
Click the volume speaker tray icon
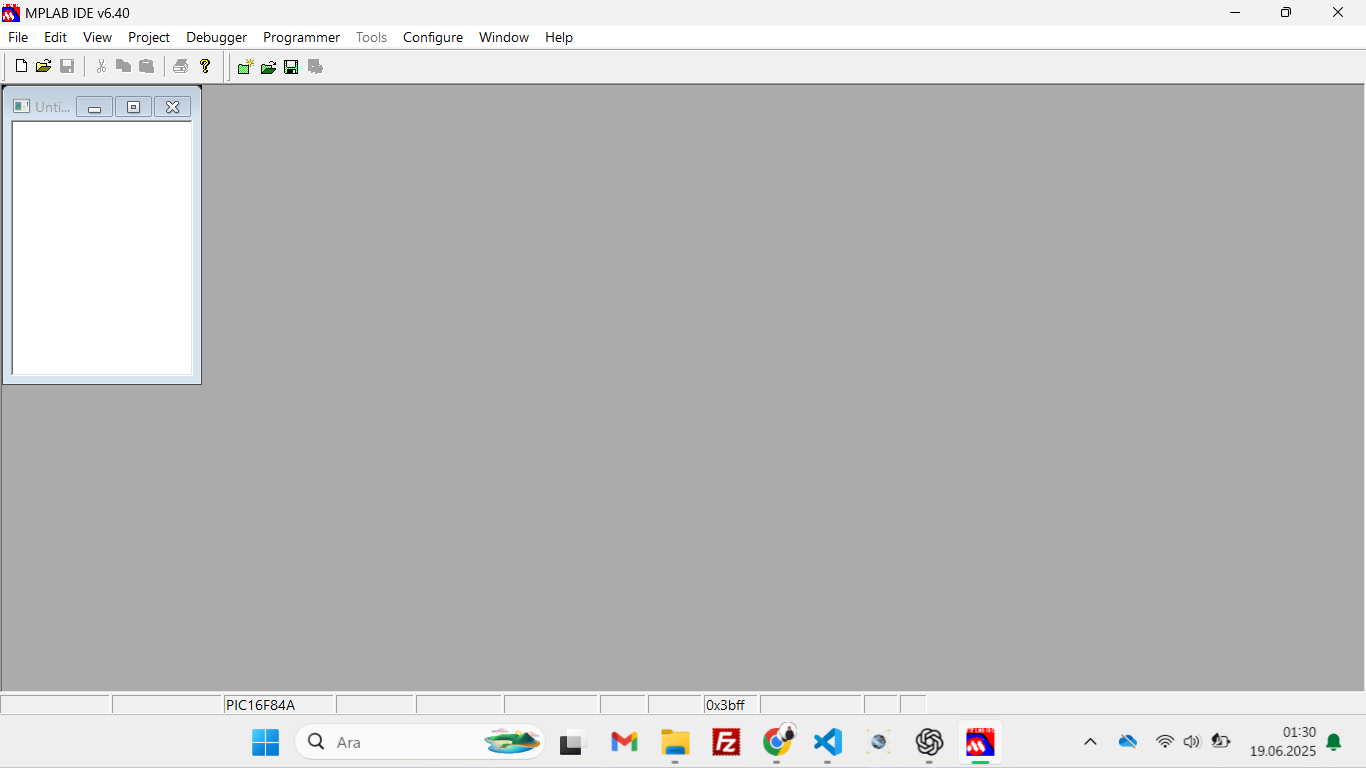pos(1191,742)
